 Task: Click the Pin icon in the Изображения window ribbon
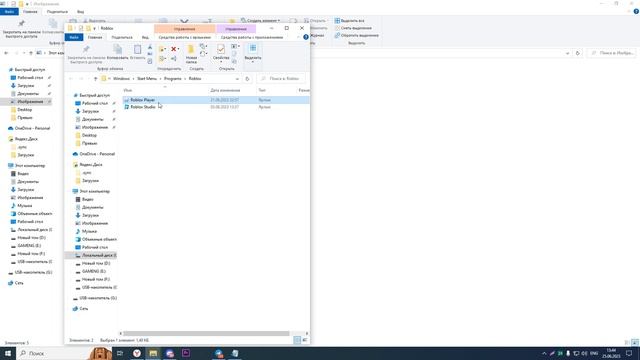point(21,23)
